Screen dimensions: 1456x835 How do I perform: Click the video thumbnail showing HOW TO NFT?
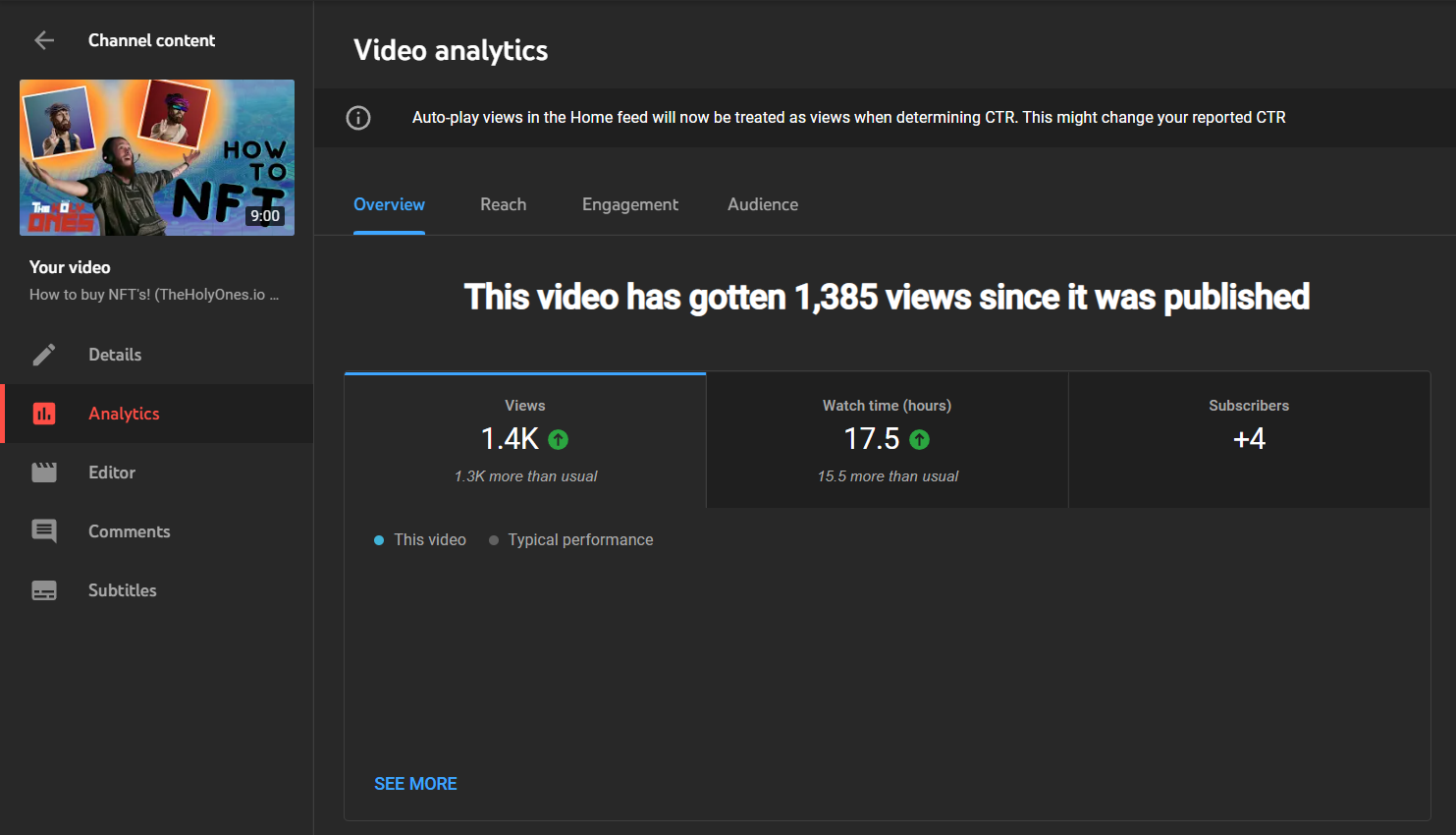pos(156,157)
